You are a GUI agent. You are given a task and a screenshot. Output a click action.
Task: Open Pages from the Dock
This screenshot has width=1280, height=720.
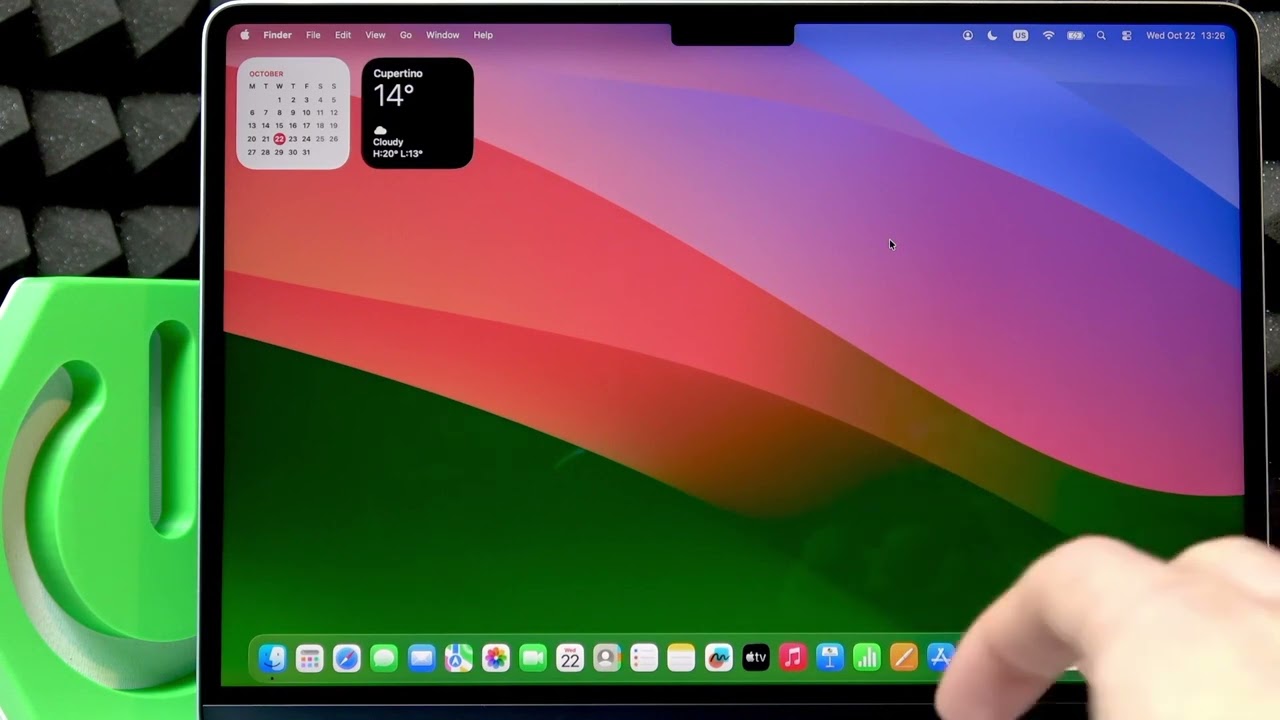click(x=903, y=657)
